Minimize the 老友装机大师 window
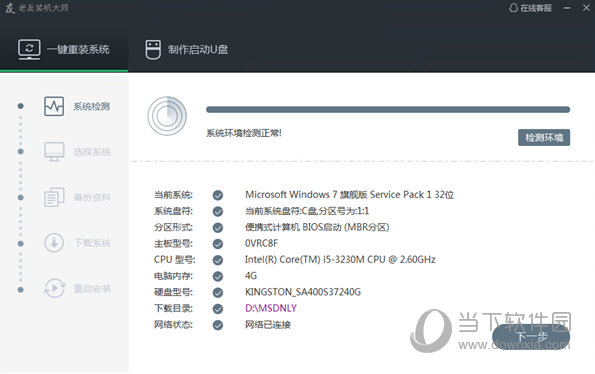This screenshot has height=374, width=595. [x=567, y=8]
